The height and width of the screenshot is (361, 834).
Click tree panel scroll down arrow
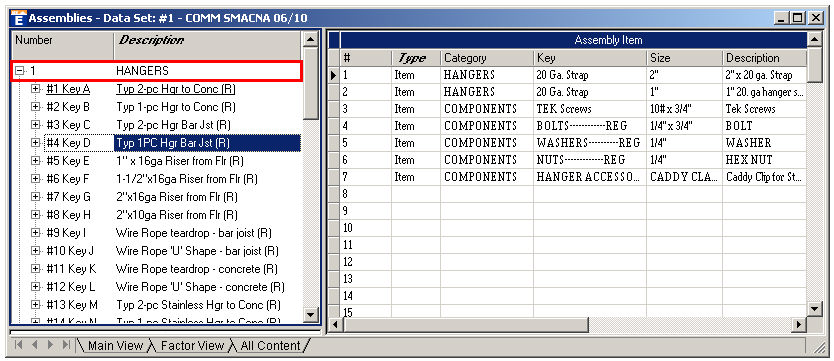[x=310, y=314]
